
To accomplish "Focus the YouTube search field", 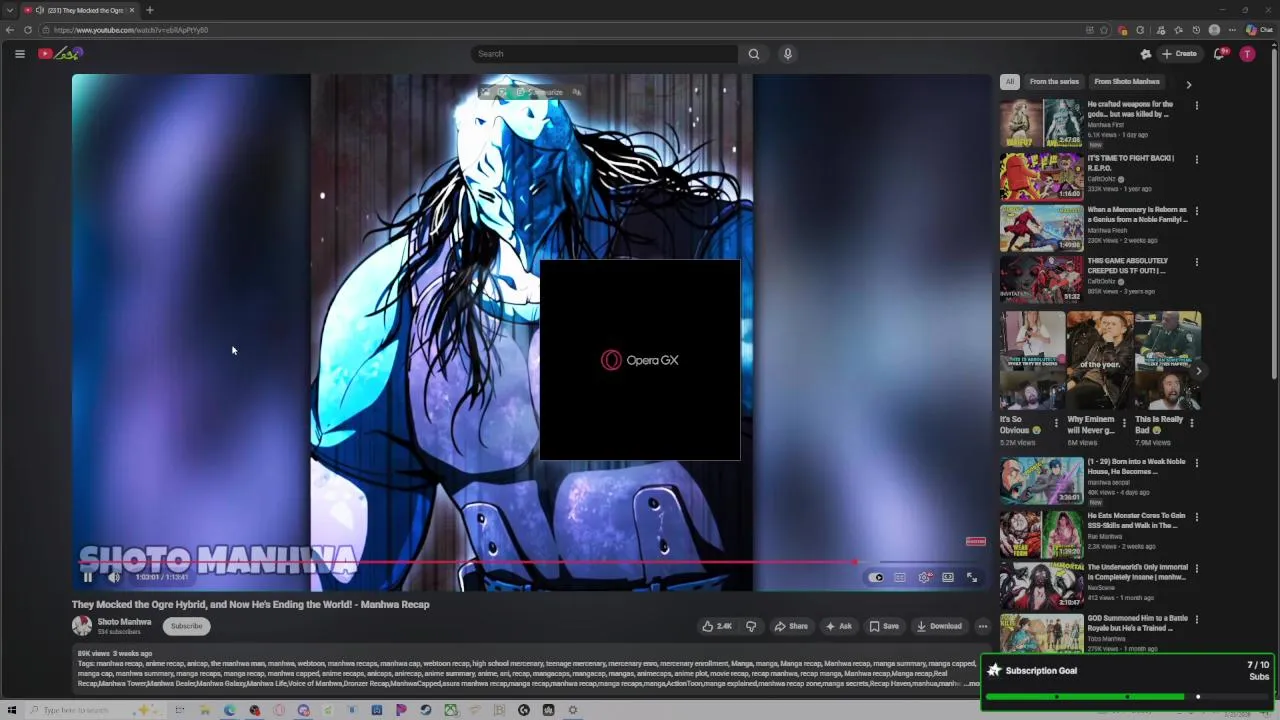I will click(x=604, y=54).
